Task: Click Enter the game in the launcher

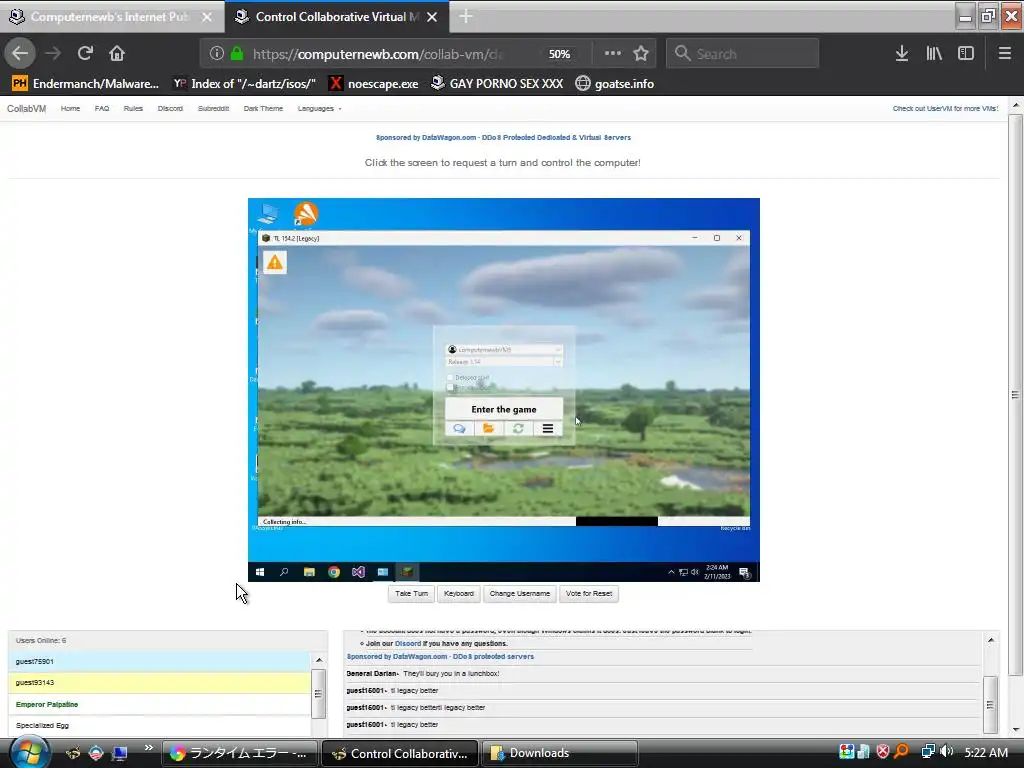Action: click(x=504, y=409)
